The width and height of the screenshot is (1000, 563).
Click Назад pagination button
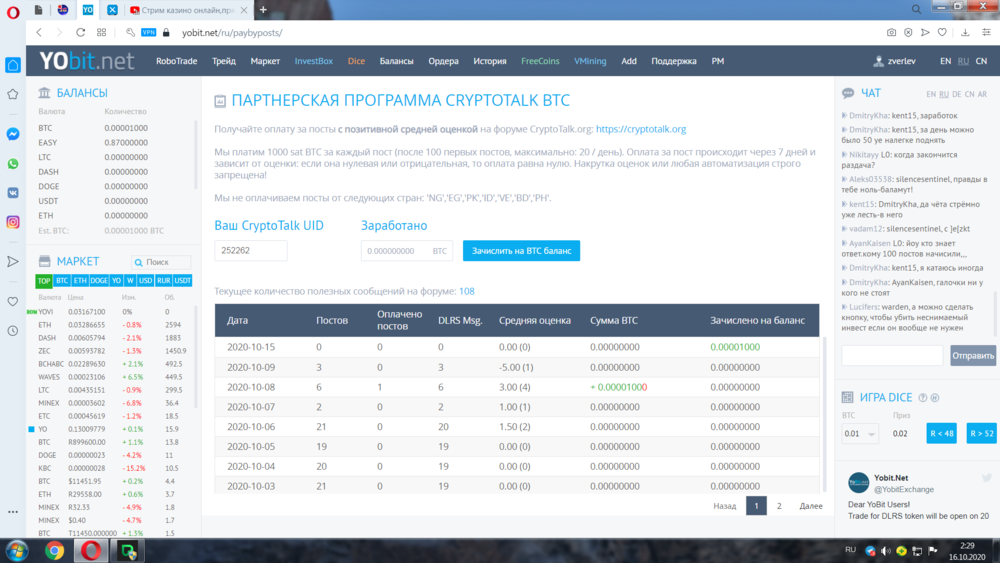coord(724,506)
